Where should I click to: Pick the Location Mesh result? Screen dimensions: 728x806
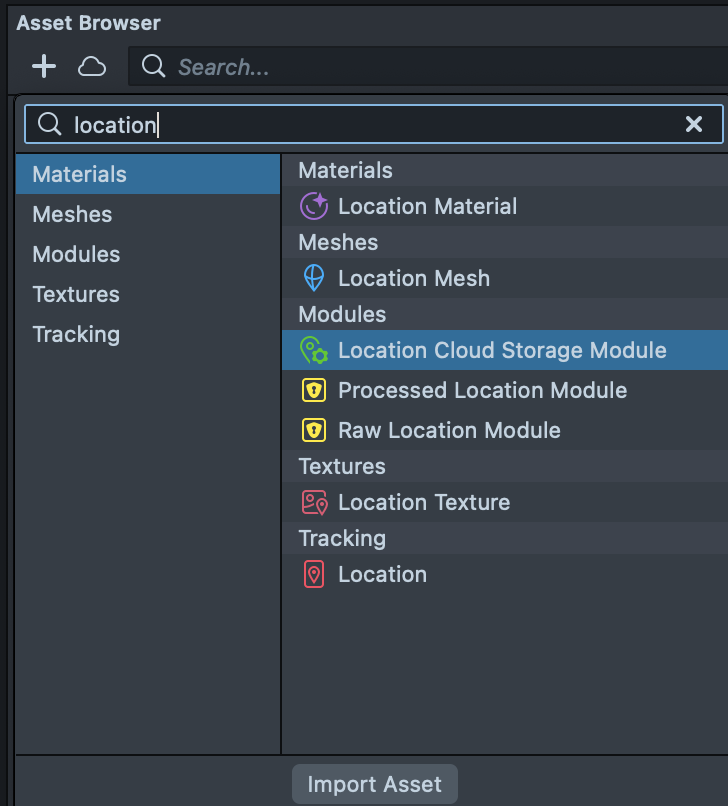pos(414,279)
